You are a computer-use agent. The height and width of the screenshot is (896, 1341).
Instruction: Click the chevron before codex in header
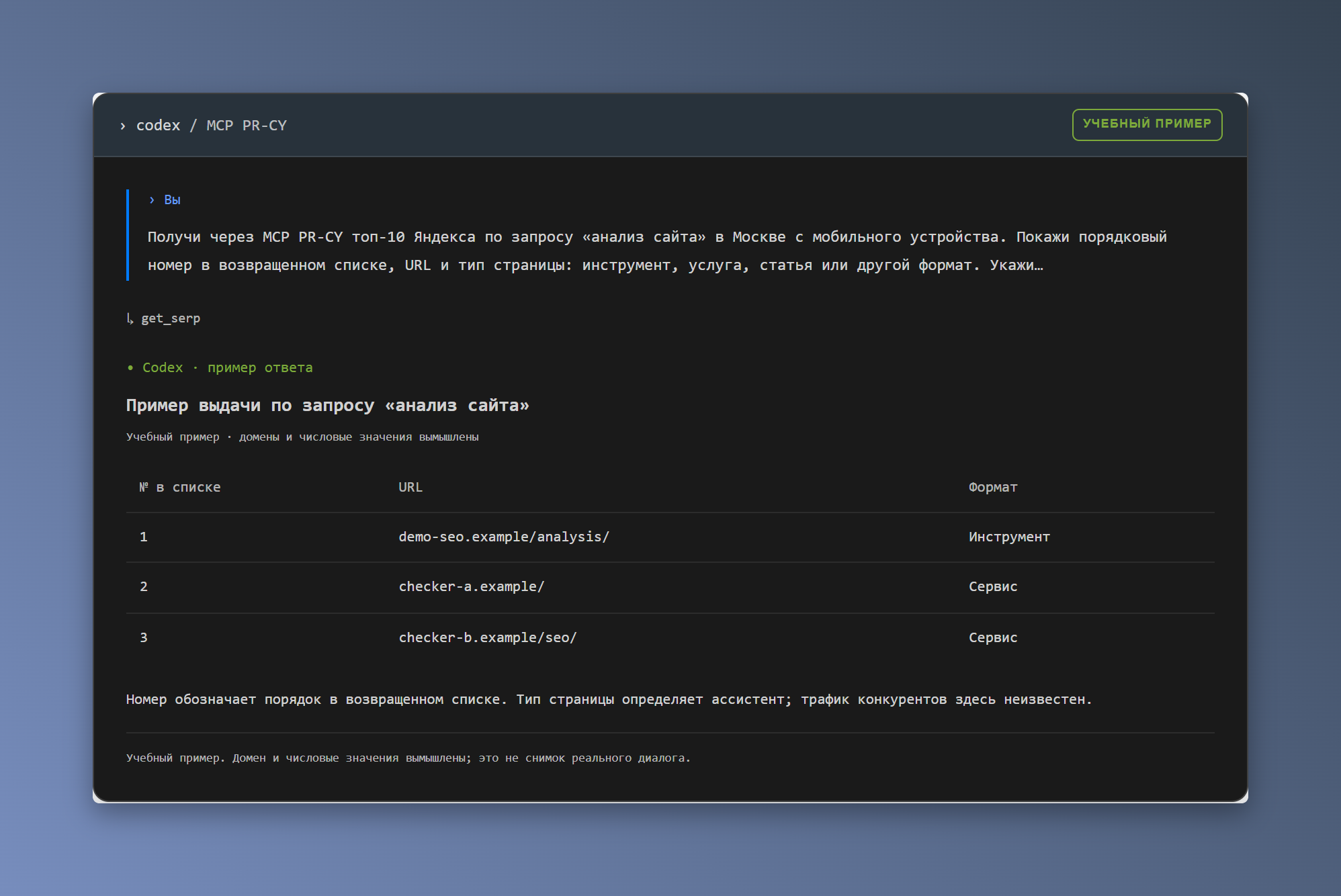point(122,126)
